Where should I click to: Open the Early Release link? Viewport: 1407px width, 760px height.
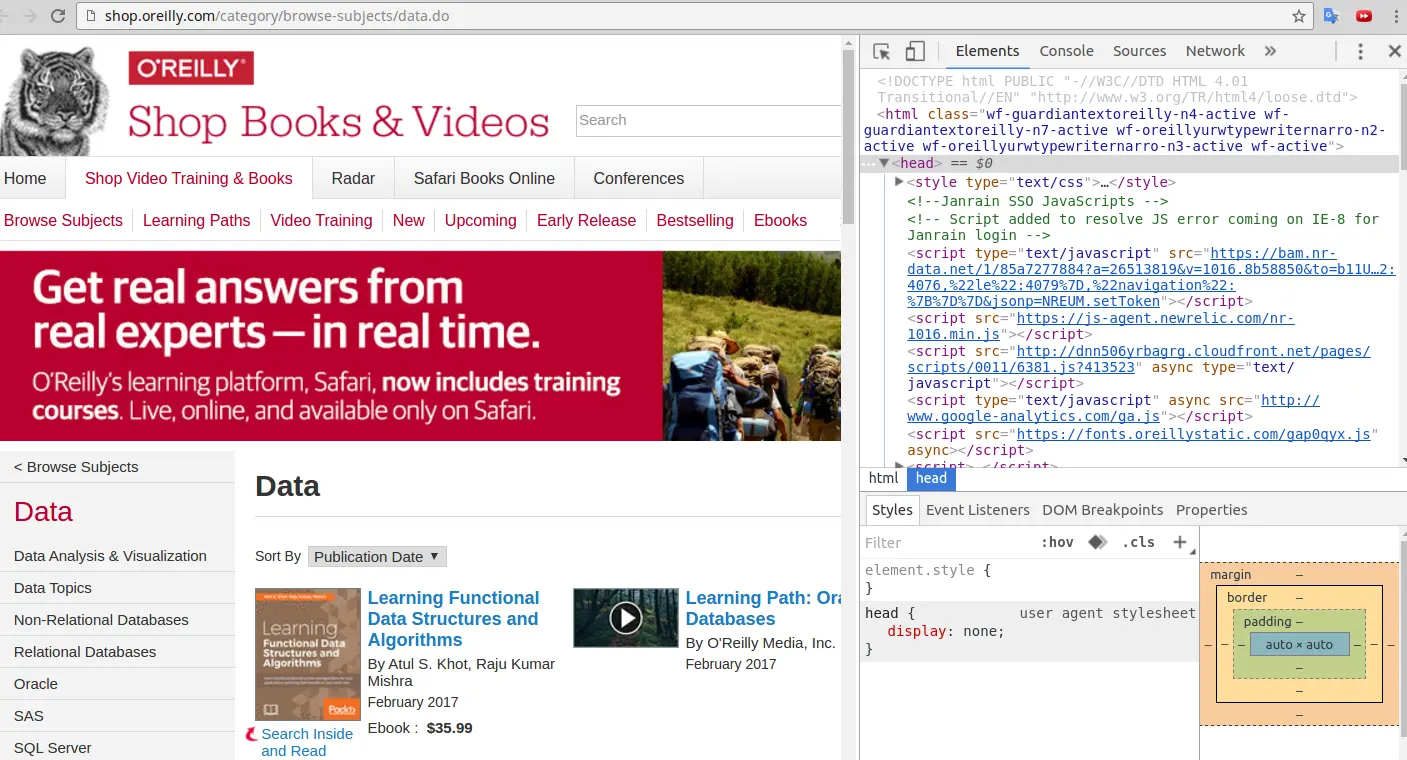(x=586, y=221)
